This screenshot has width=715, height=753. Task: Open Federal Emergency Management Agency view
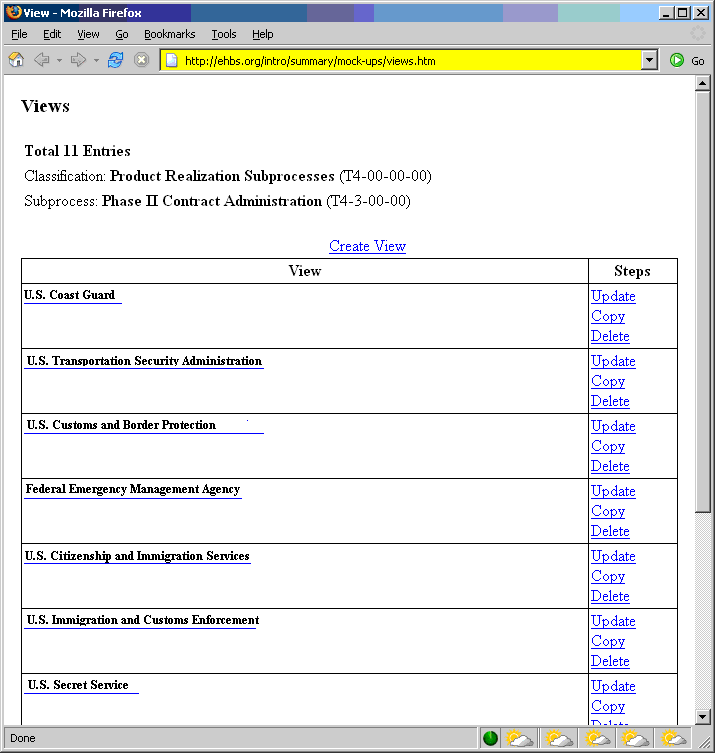coord(133,489)
